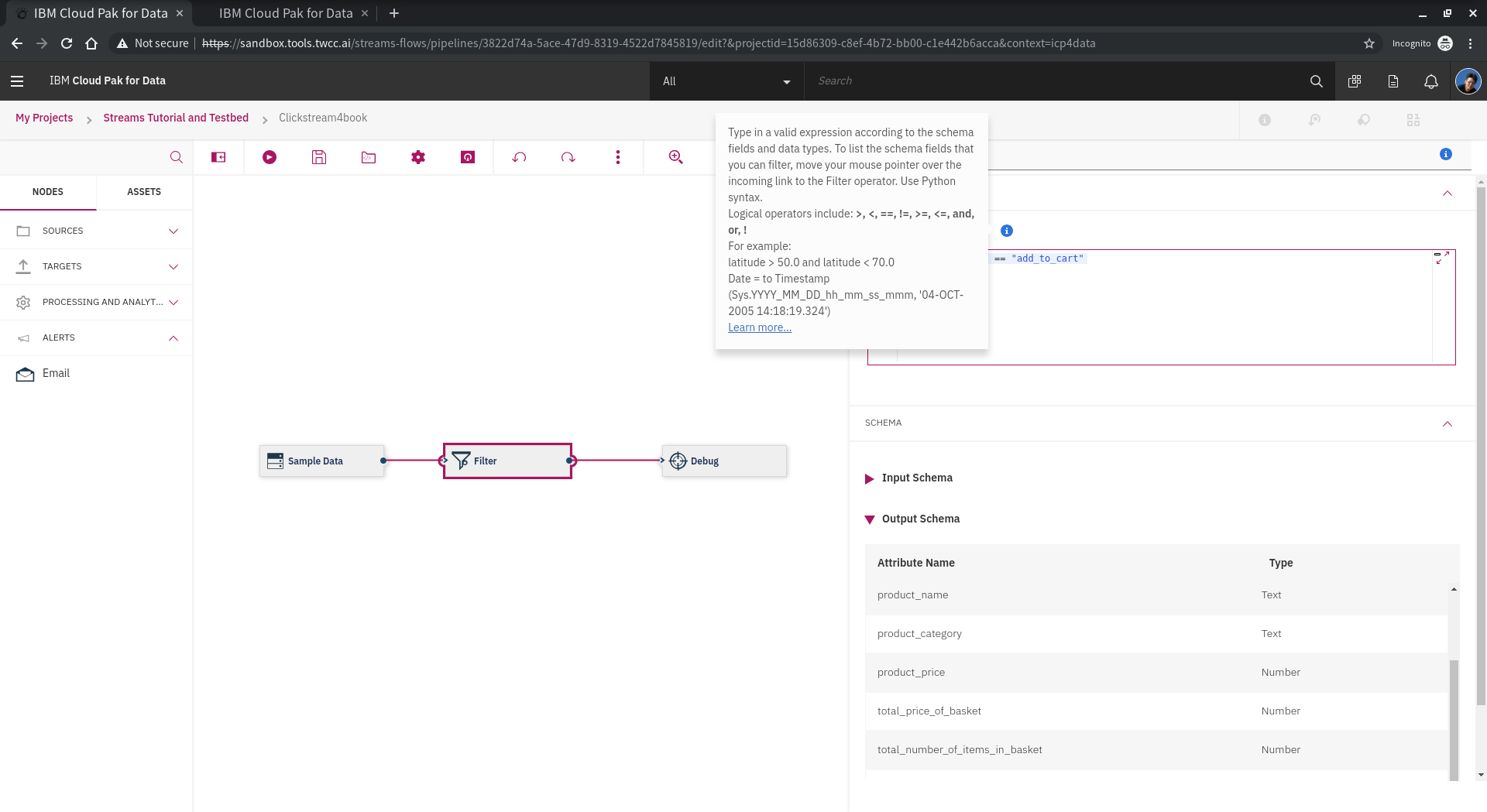Expand the TARGETS category
The width and height of the screenshot is (1487, 812).
coord(173,266)
